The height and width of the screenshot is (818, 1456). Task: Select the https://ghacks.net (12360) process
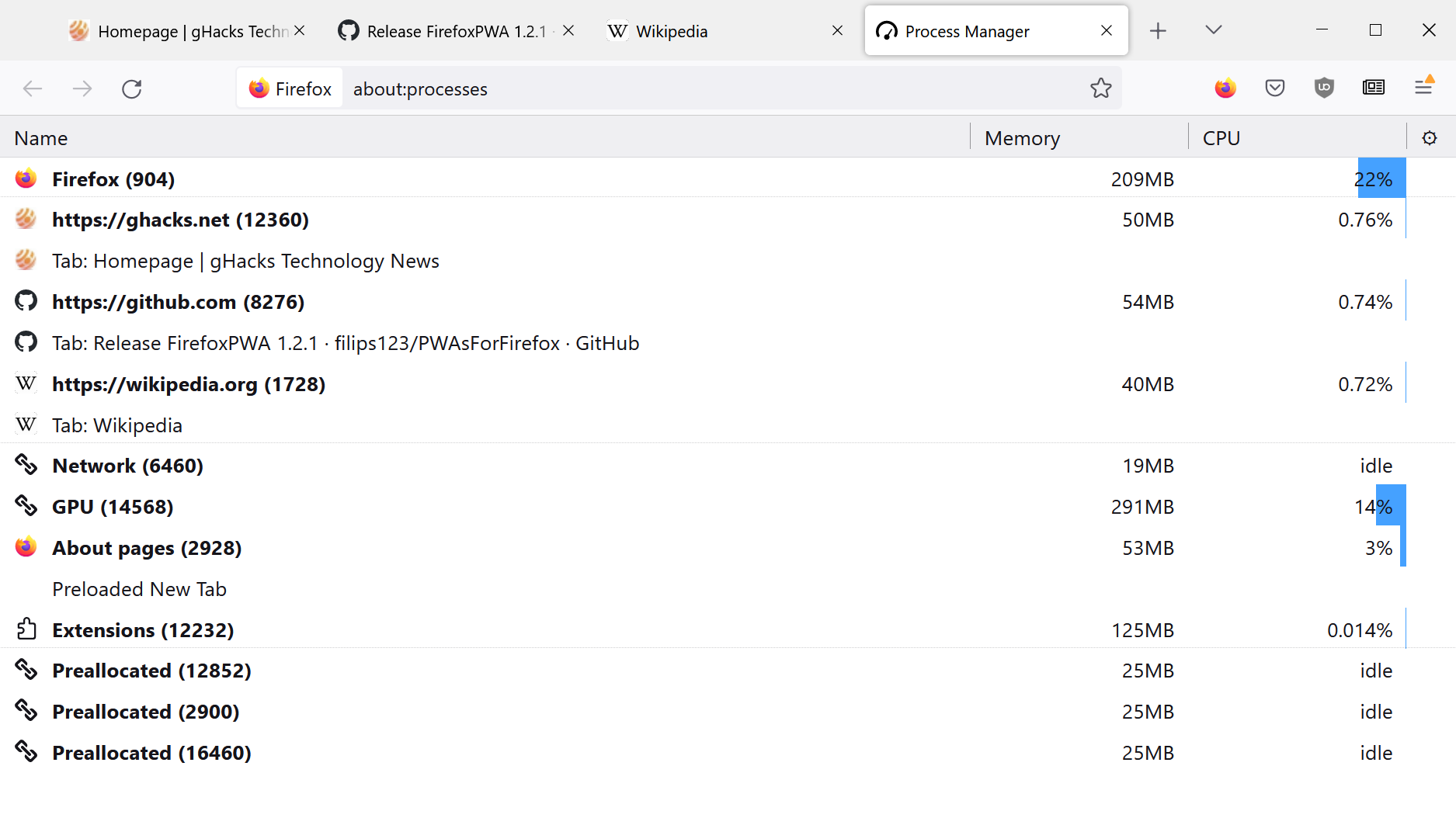coord(728,220)
